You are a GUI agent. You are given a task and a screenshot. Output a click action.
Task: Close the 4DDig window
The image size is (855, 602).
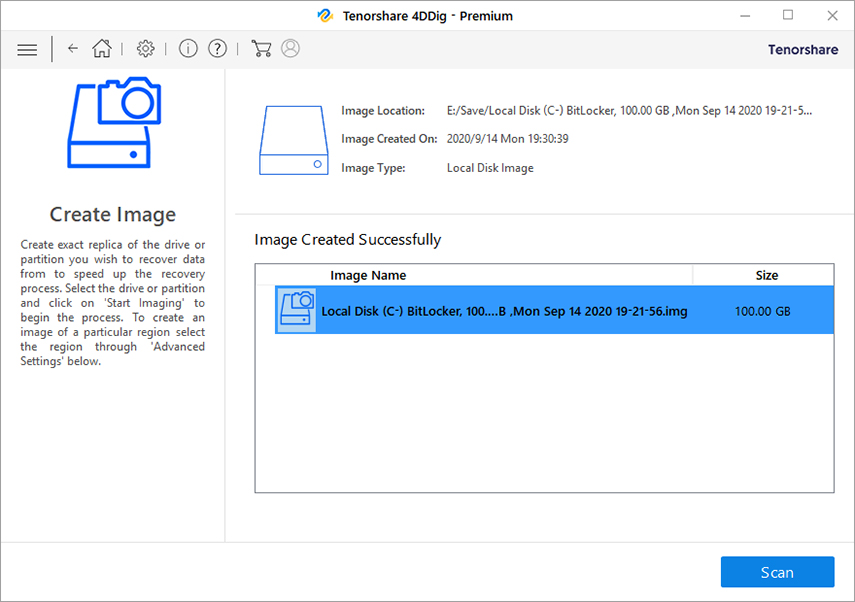pos(832,15)
